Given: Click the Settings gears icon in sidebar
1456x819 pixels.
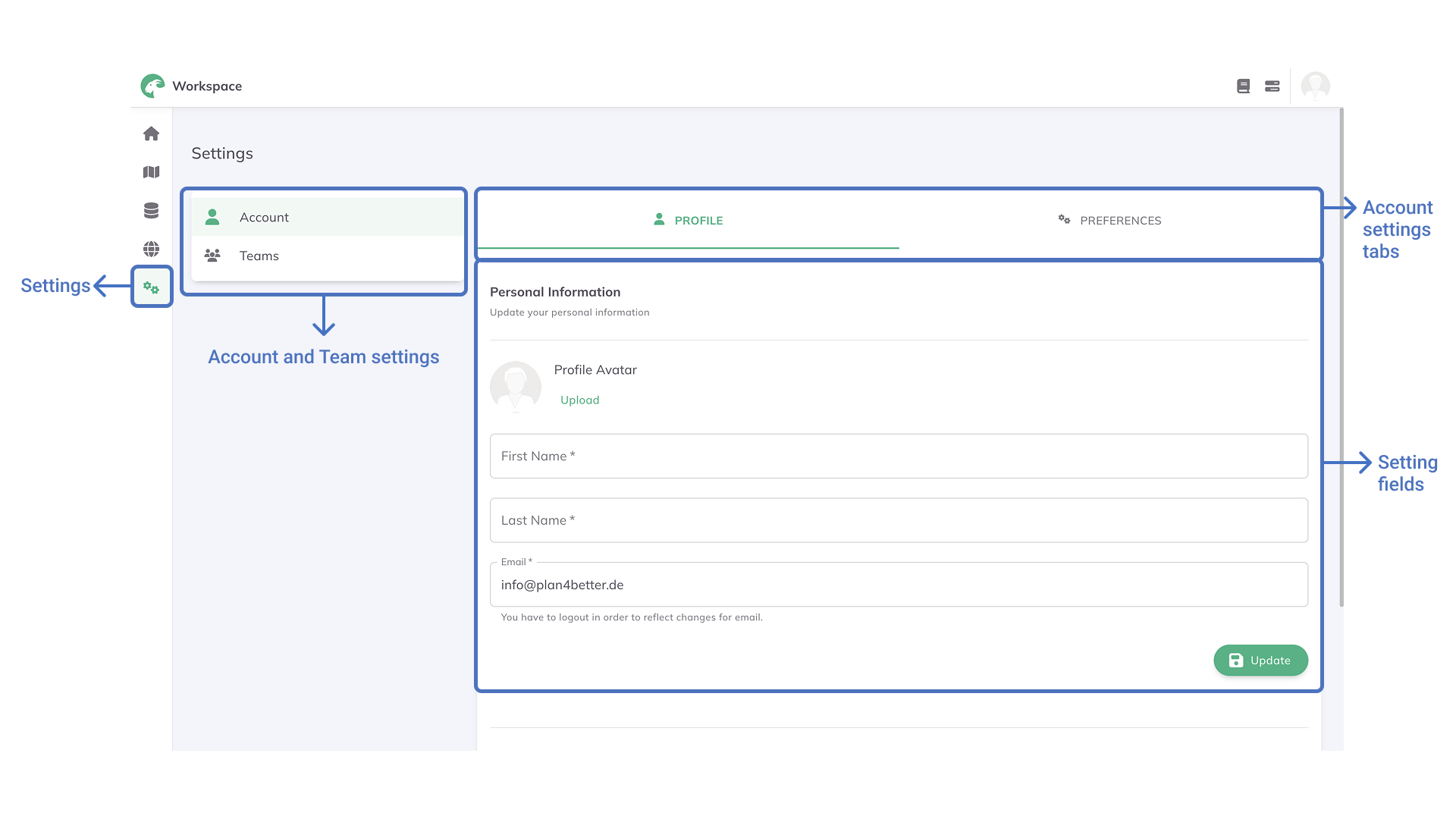Looking at the screenshot, I should [x=152, y=287].
